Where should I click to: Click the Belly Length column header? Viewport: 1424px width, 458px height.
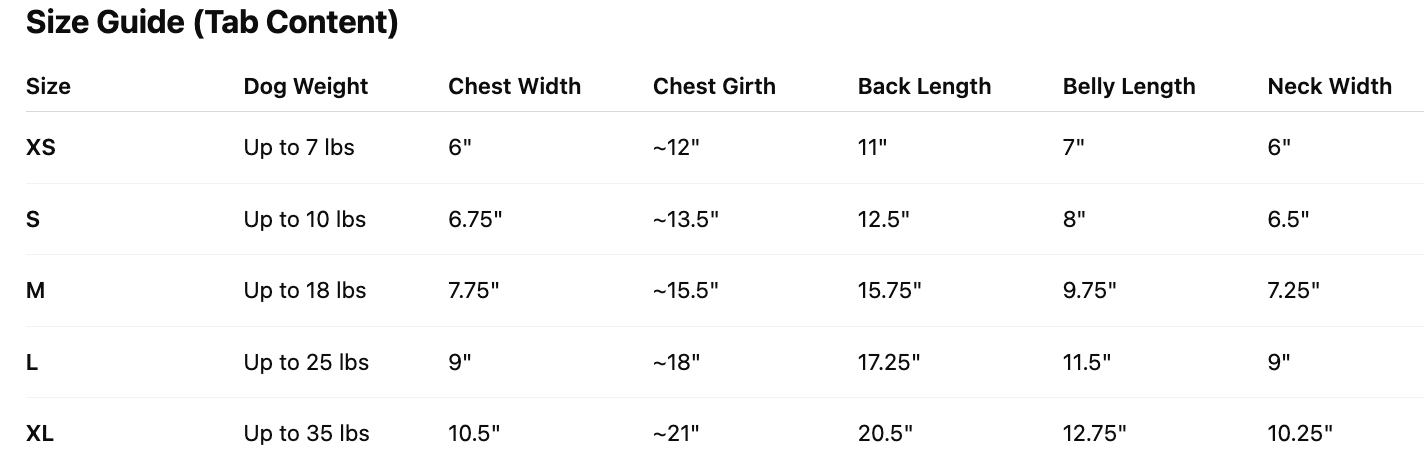(1129, 87)
